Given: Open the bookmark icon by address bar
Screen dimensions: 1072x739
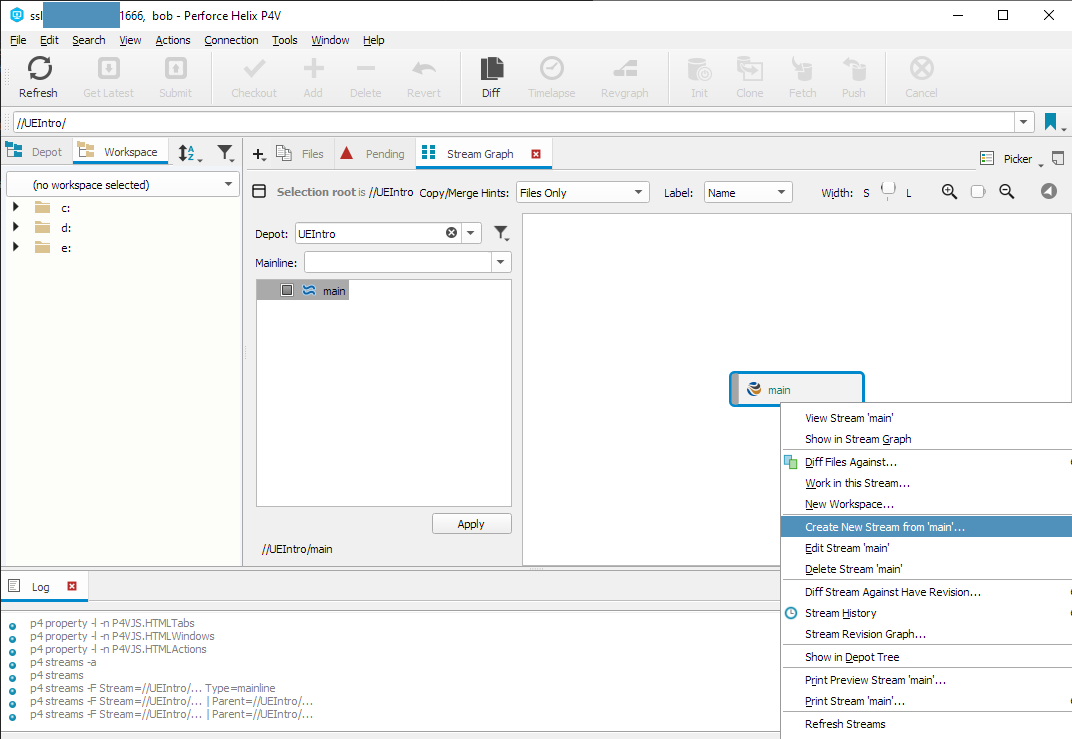Looking at the screenshot, I should tap(1051, 122).
